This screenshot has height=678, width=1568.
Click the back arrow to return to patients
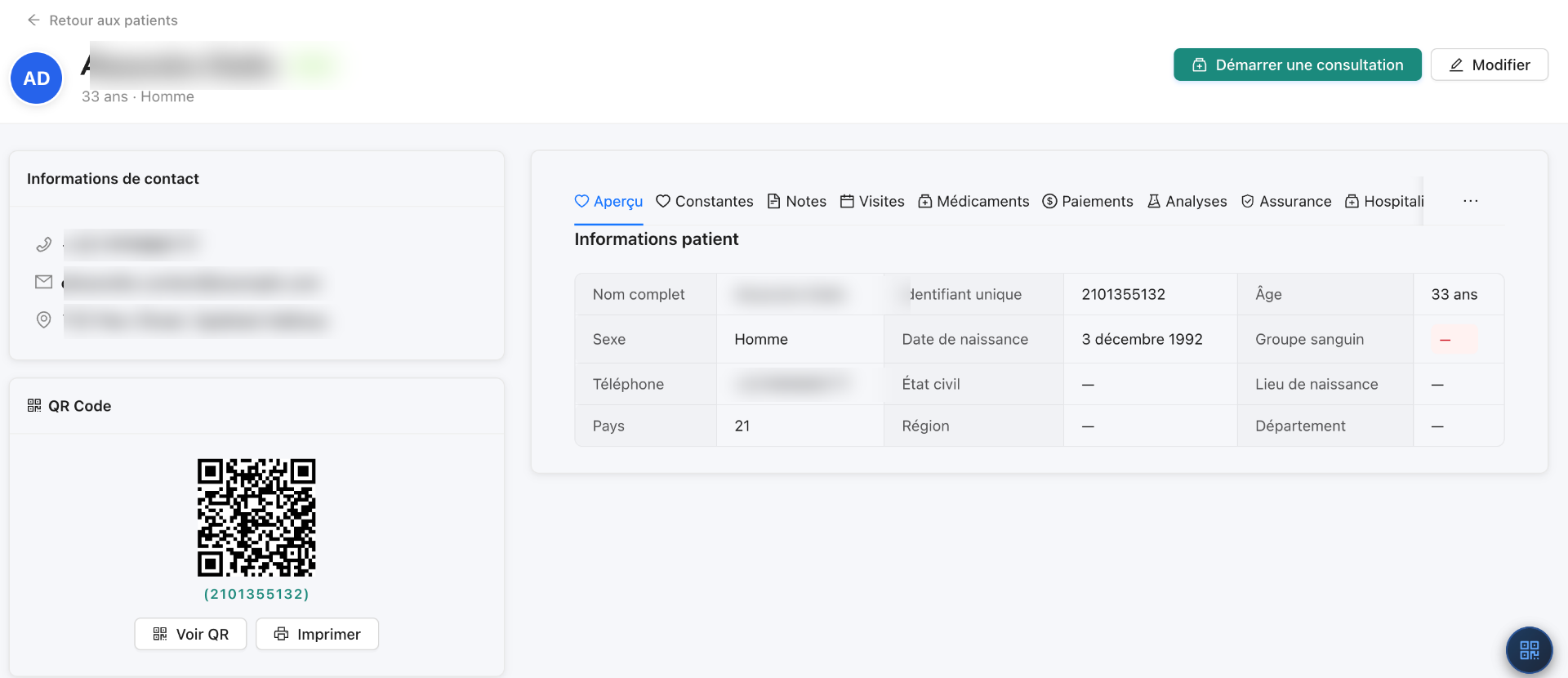pyautogui.click(x=33, y=20)
